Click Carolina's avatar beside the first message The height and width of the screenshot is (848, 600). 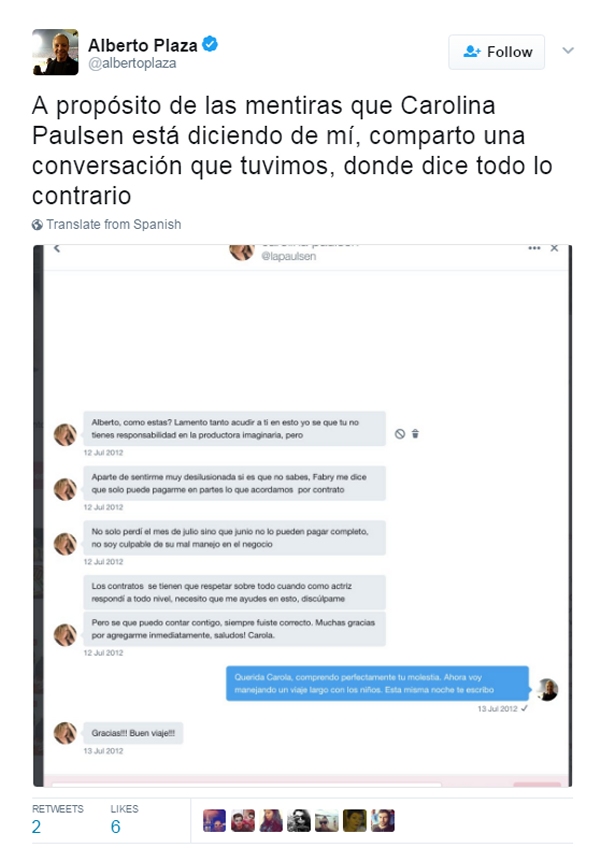[x=65, y=434]
